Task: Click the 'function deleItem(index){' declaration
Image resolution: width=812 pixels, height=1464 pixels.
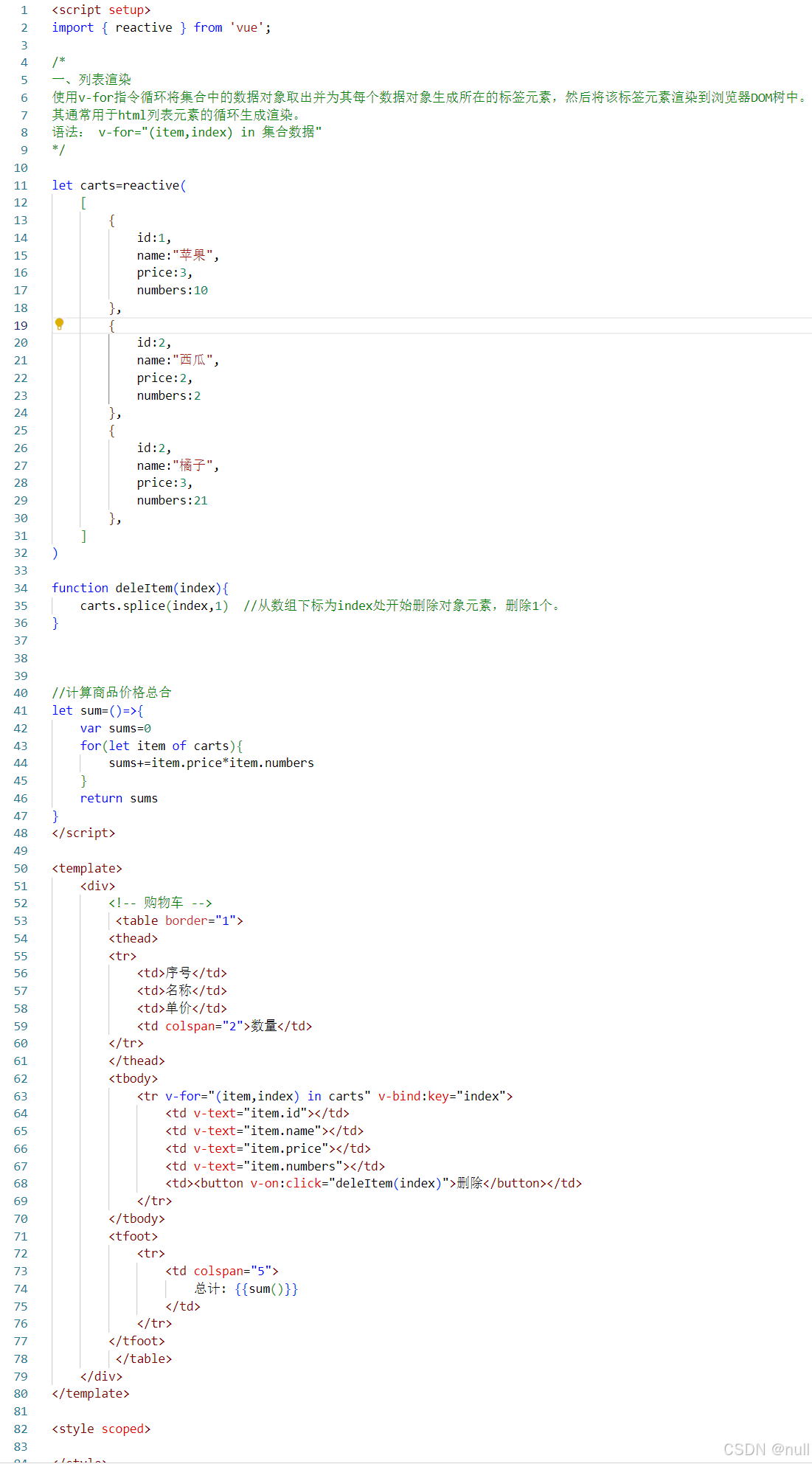Action: [x=140, y=588]
